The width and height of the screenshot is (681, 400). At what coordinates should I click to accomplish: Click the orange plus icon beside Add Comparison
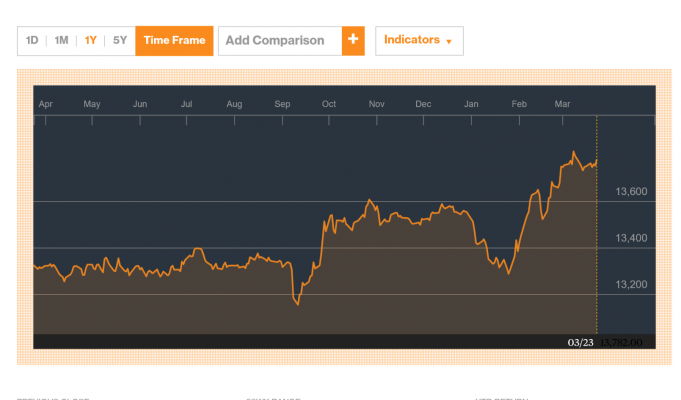[352, 41]
